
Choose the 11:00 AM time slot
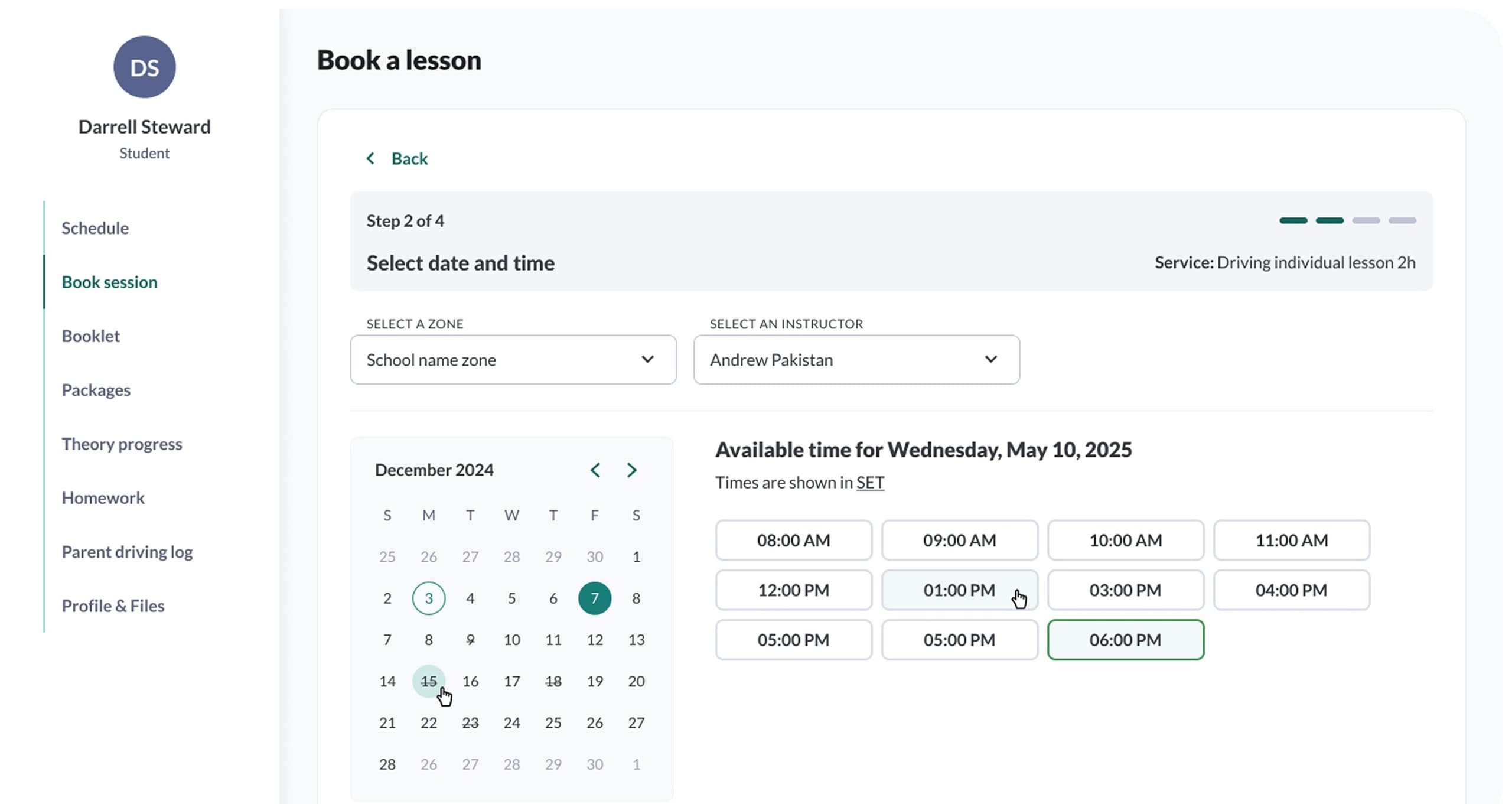1291,541
